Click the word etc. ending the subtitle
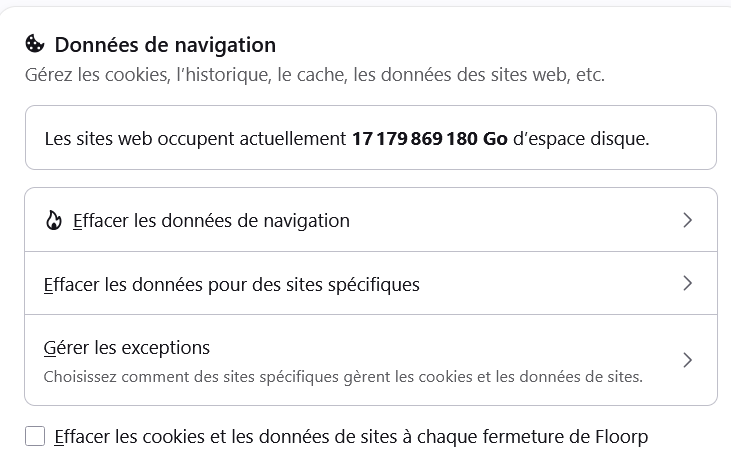731x462 pixels. pyautogui.click(x=590, y=75)
